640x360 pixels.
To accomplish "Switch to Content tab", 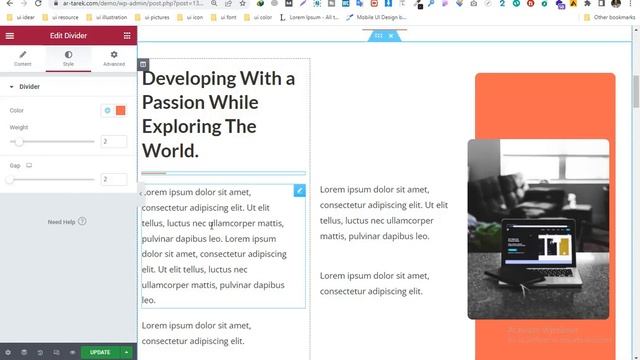I will pyautogui.click(x=23, y=58).
